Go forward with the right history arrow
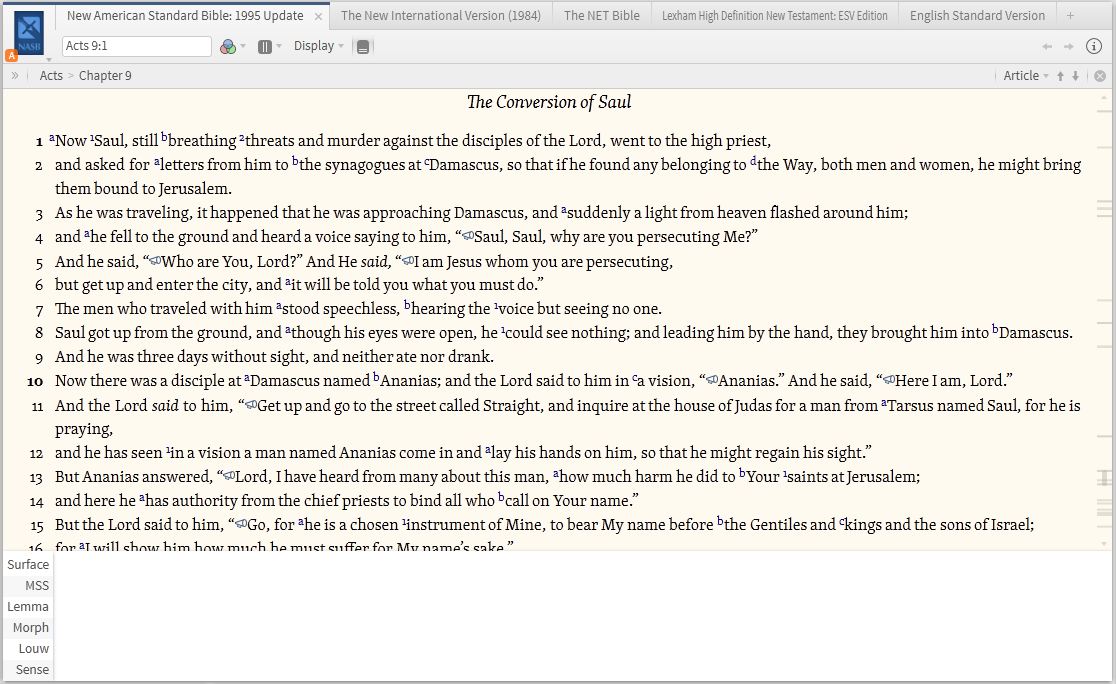 (x=1068, y=46)
